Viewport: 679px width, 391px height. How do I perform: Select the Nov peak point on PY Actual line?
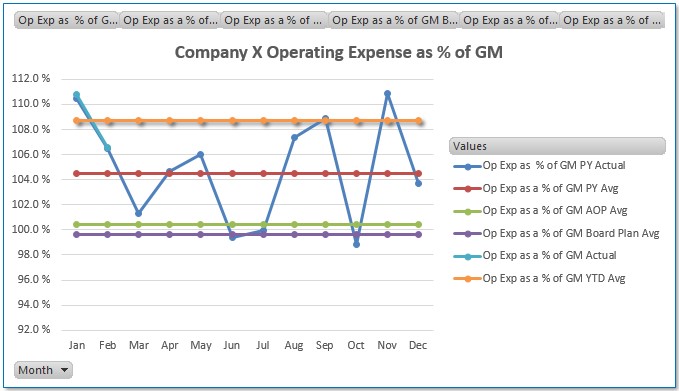388,94
